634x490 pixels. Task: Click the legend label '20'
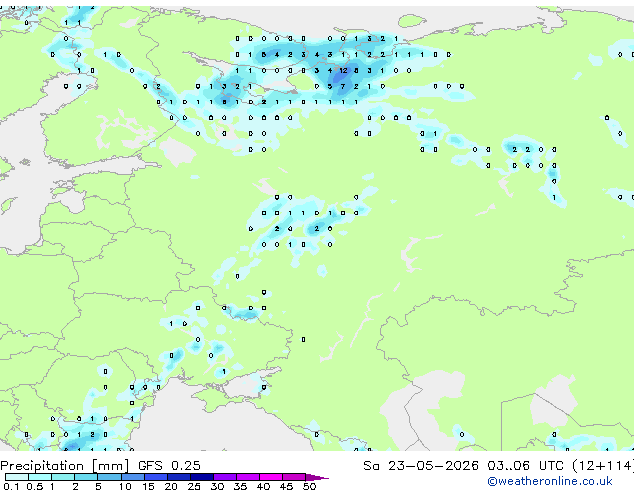[x=171, y=486]
